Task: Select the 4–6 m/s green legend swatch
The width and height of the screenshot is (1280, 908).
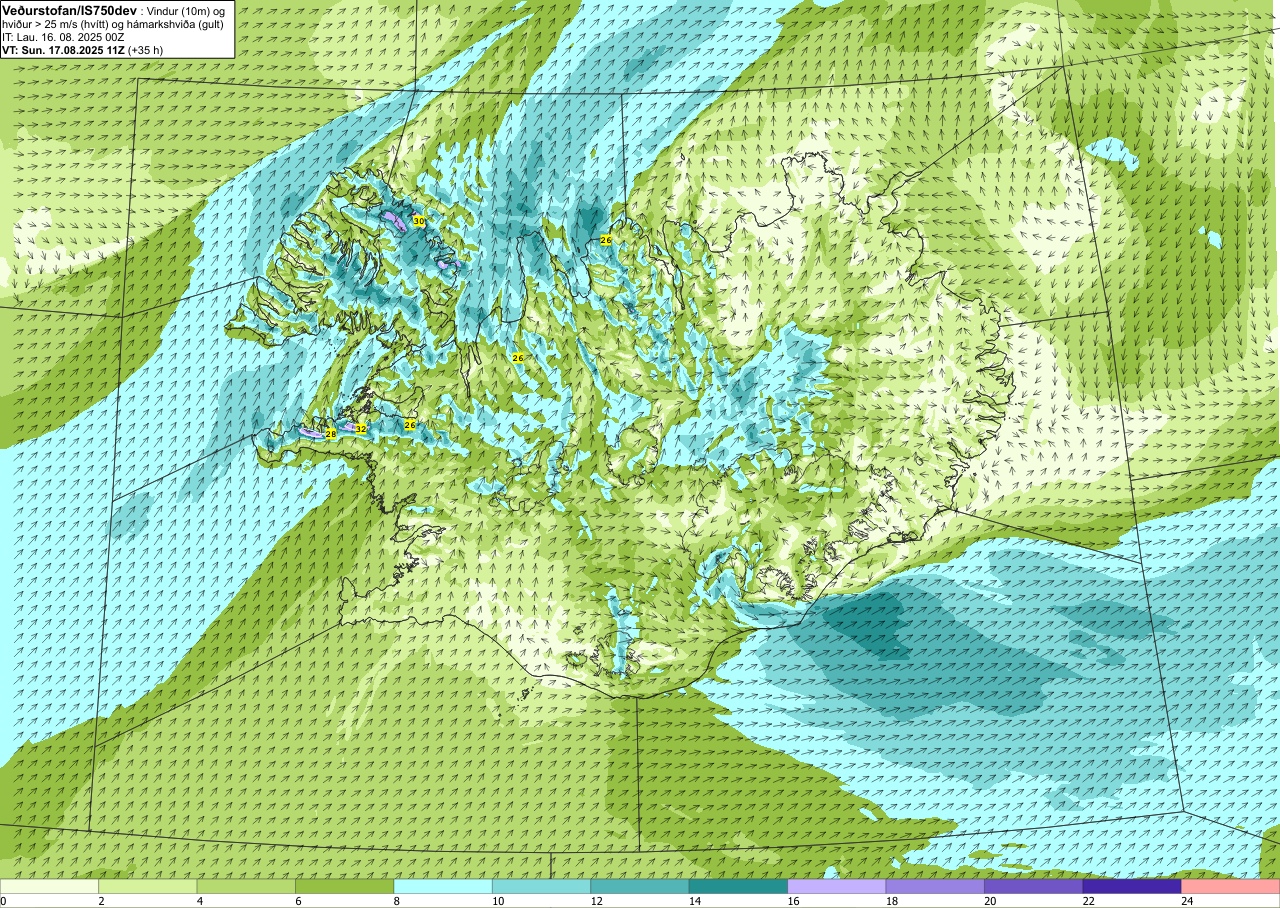Action: [246, 887]
